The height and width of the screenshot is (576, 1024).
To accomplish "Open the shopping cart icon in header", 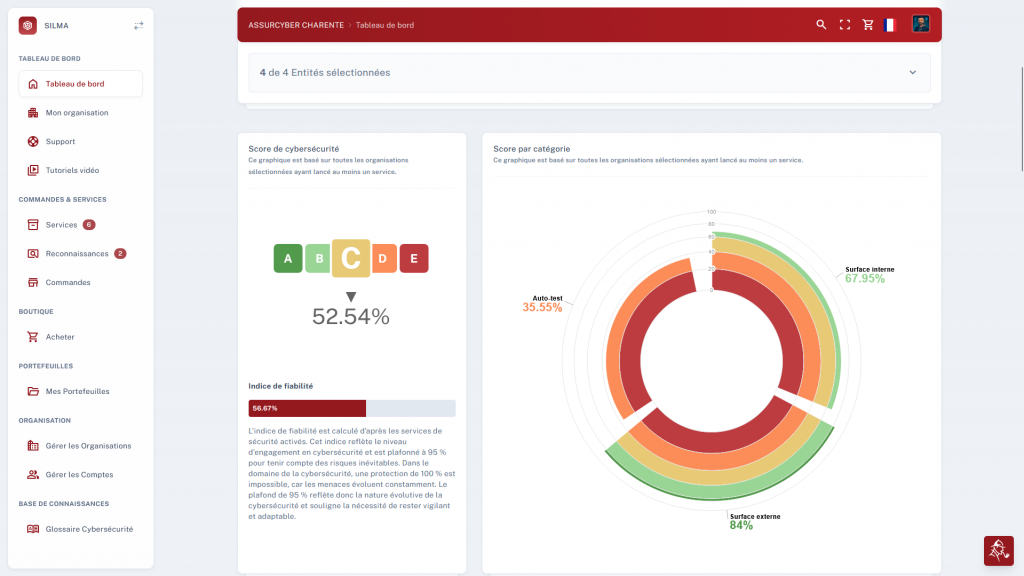I will (868, 25).
